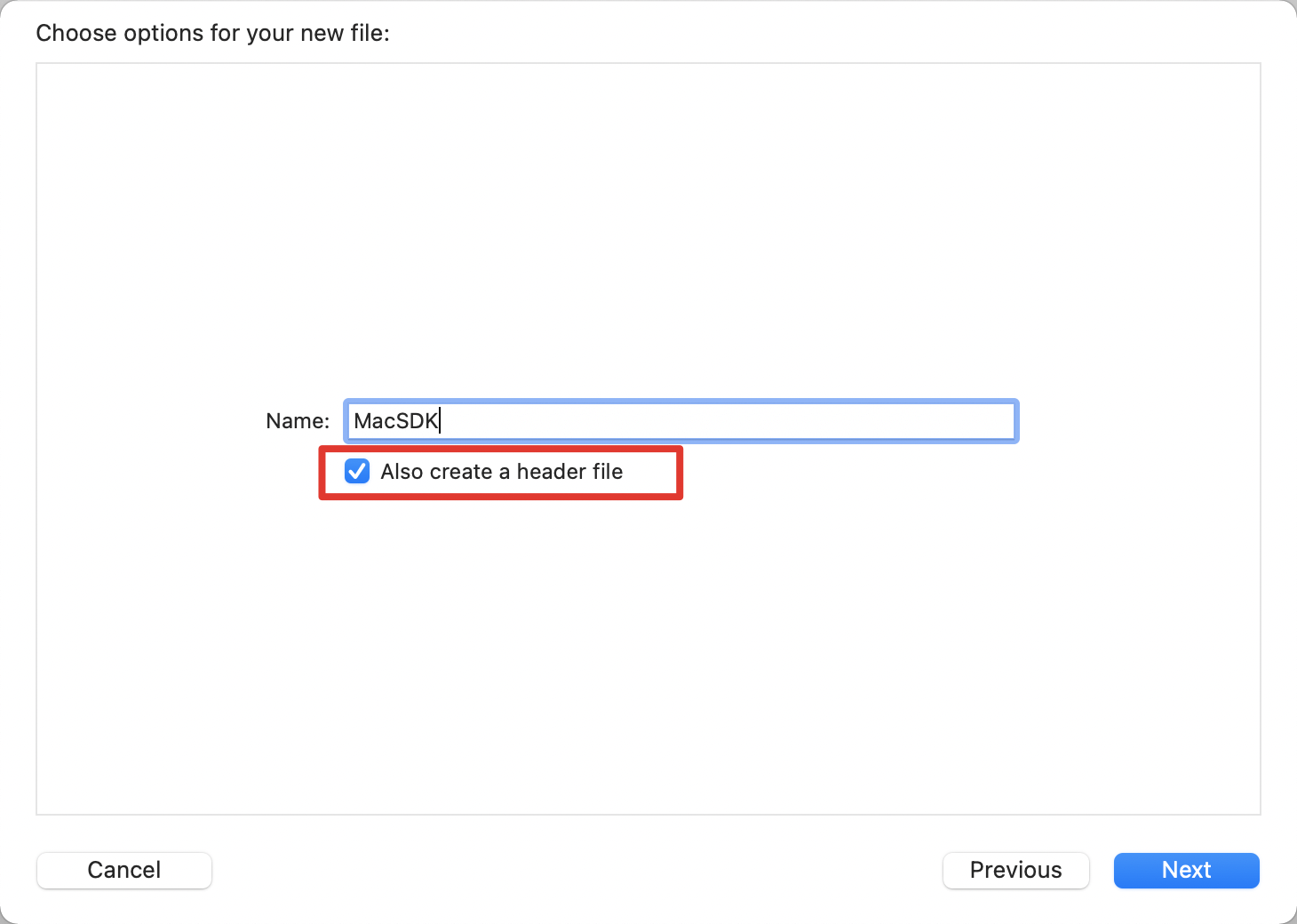Viewport: 1297px width, 924px height.
Task: Proceed by clicking the Next button
Action: [x=1186, y=870]
